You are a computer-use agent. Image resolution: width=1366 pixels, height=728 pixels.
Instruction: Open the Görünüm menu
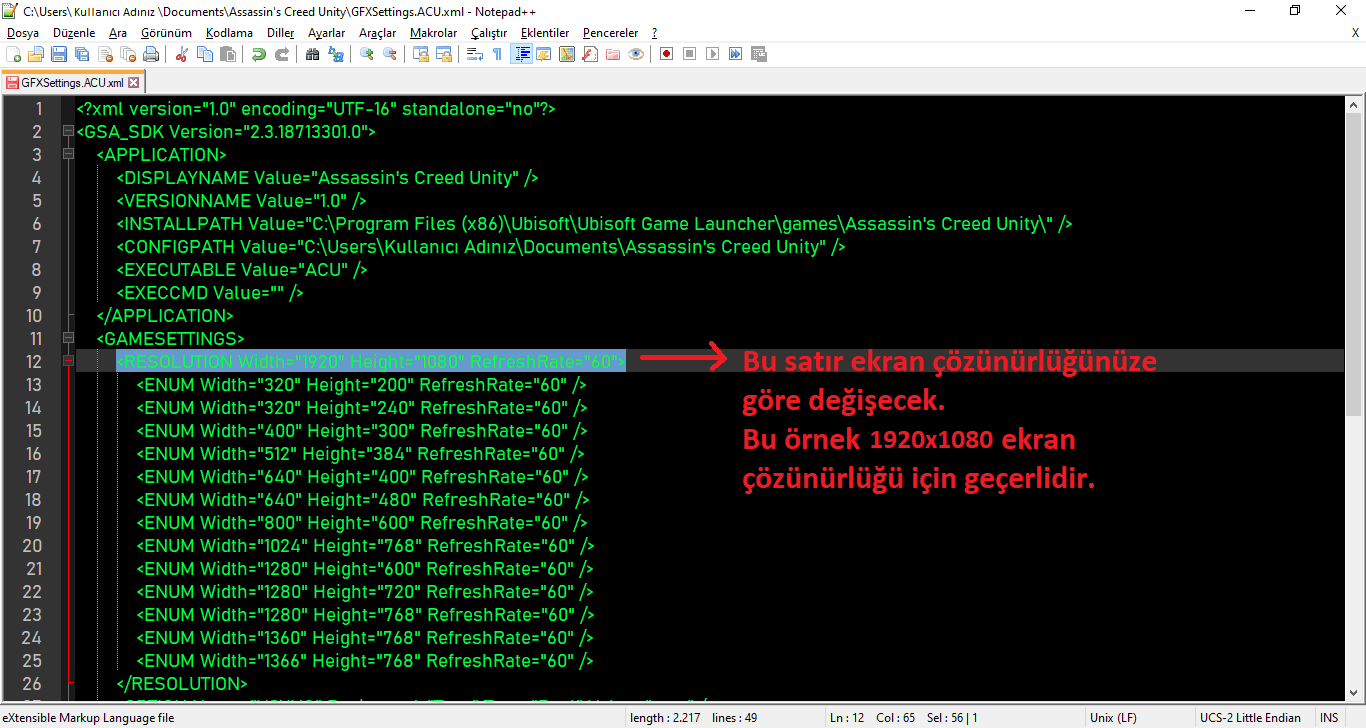click(166, 33)
